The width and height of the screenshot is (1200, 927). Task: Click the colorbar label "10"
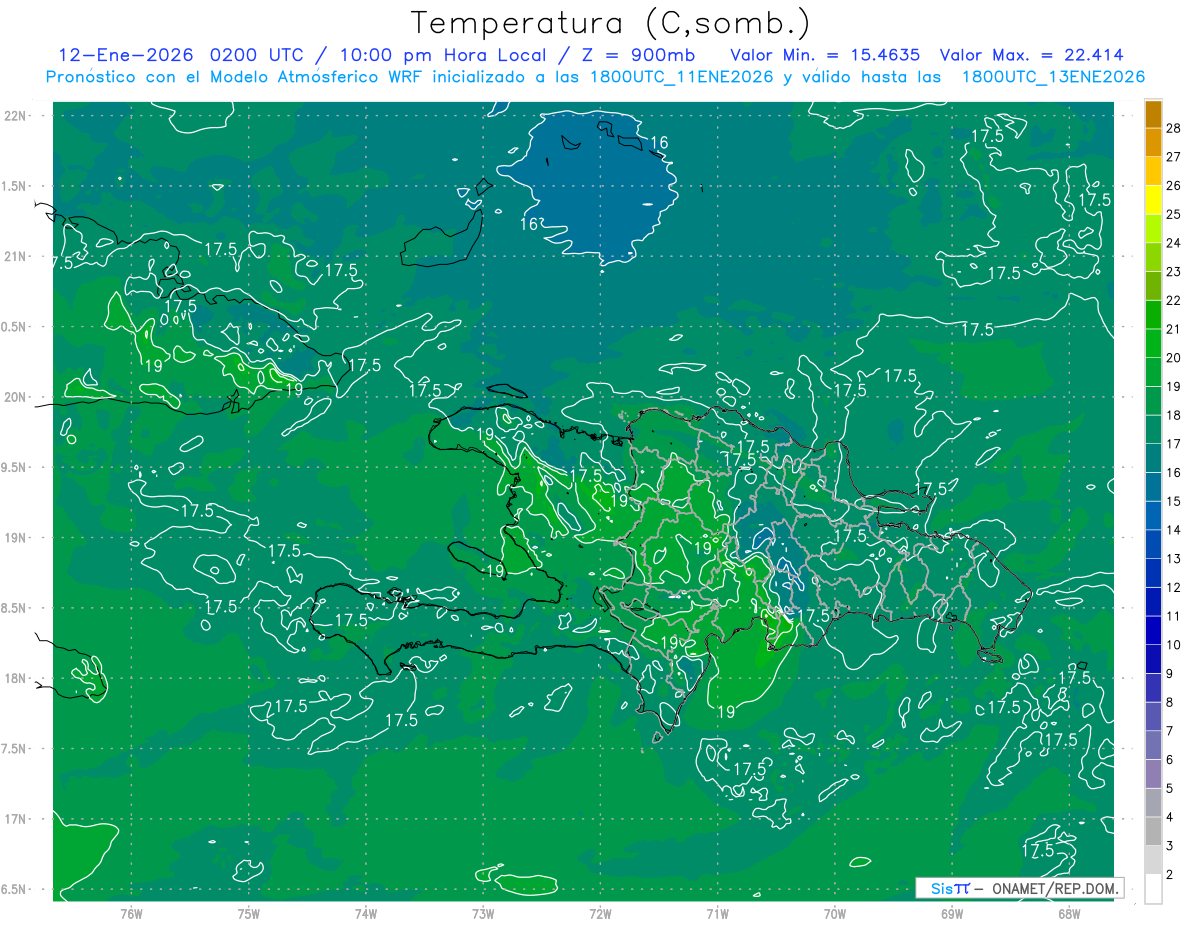[x=1174, y=645]
